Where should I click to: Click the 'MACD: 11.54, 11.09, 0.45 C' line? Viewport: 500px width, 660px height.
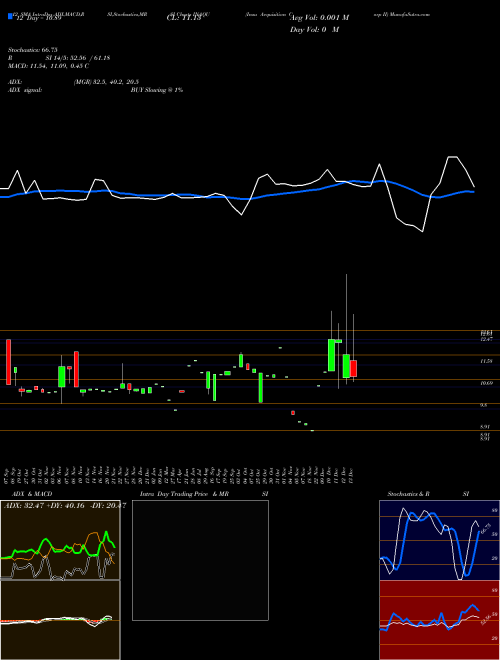click(x=48, y=66)
